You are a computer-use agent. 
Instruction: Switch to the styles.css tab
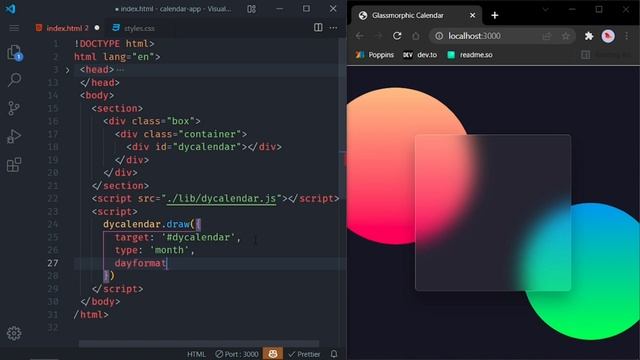(x=133, y=28)
